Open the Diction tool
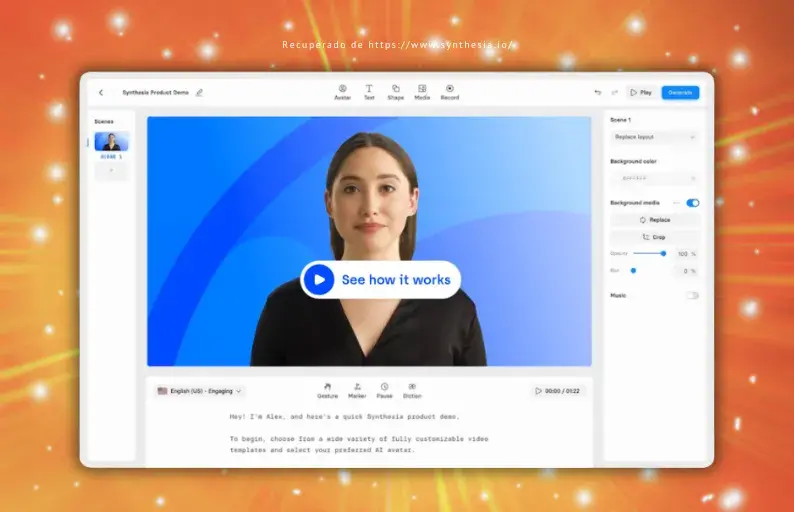Viewport: 794px width, 512px height. [412, 390]
